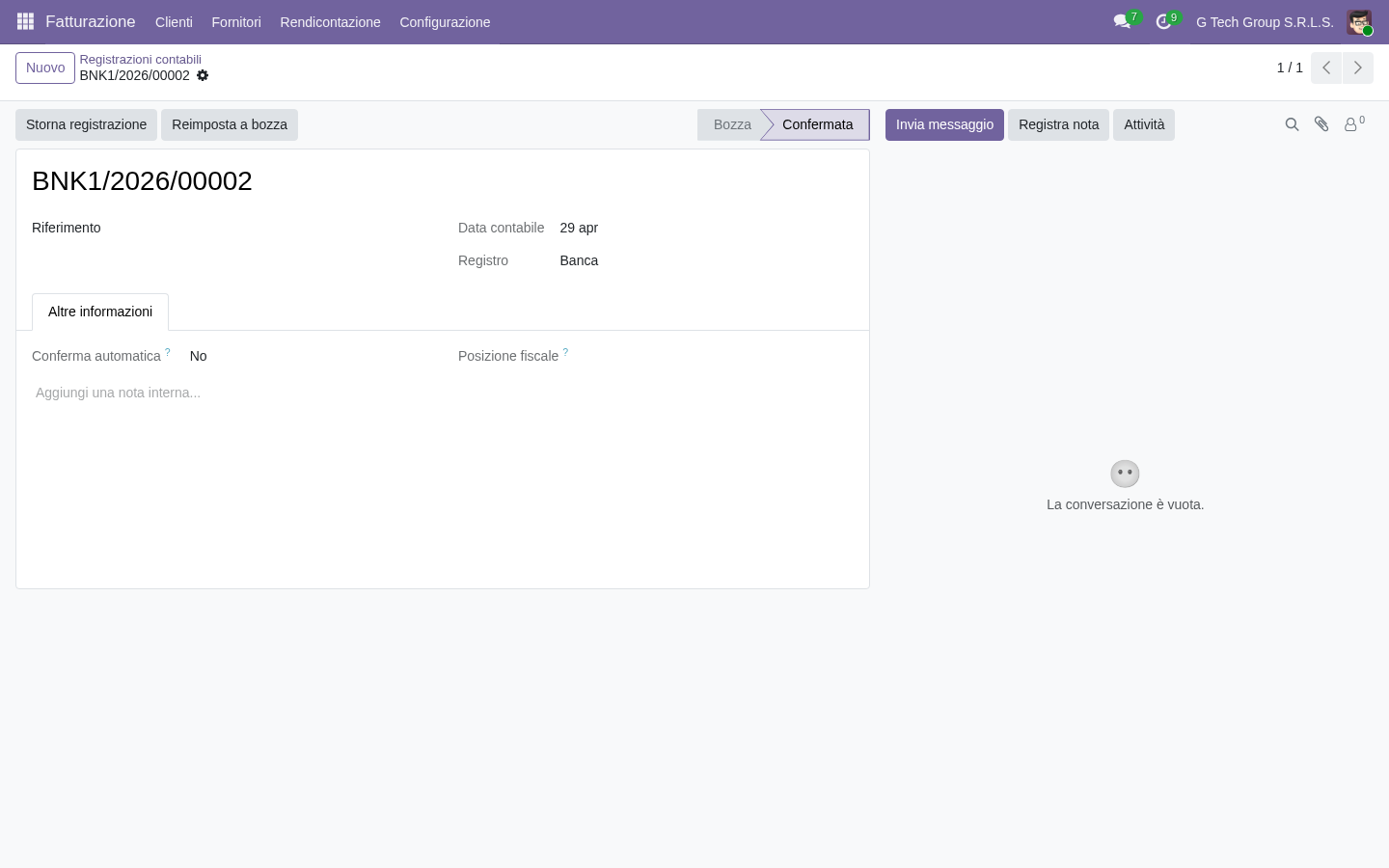Switch to the Altre informazioni tab
Screen dimensions: 1389x868
click(100, 312)
